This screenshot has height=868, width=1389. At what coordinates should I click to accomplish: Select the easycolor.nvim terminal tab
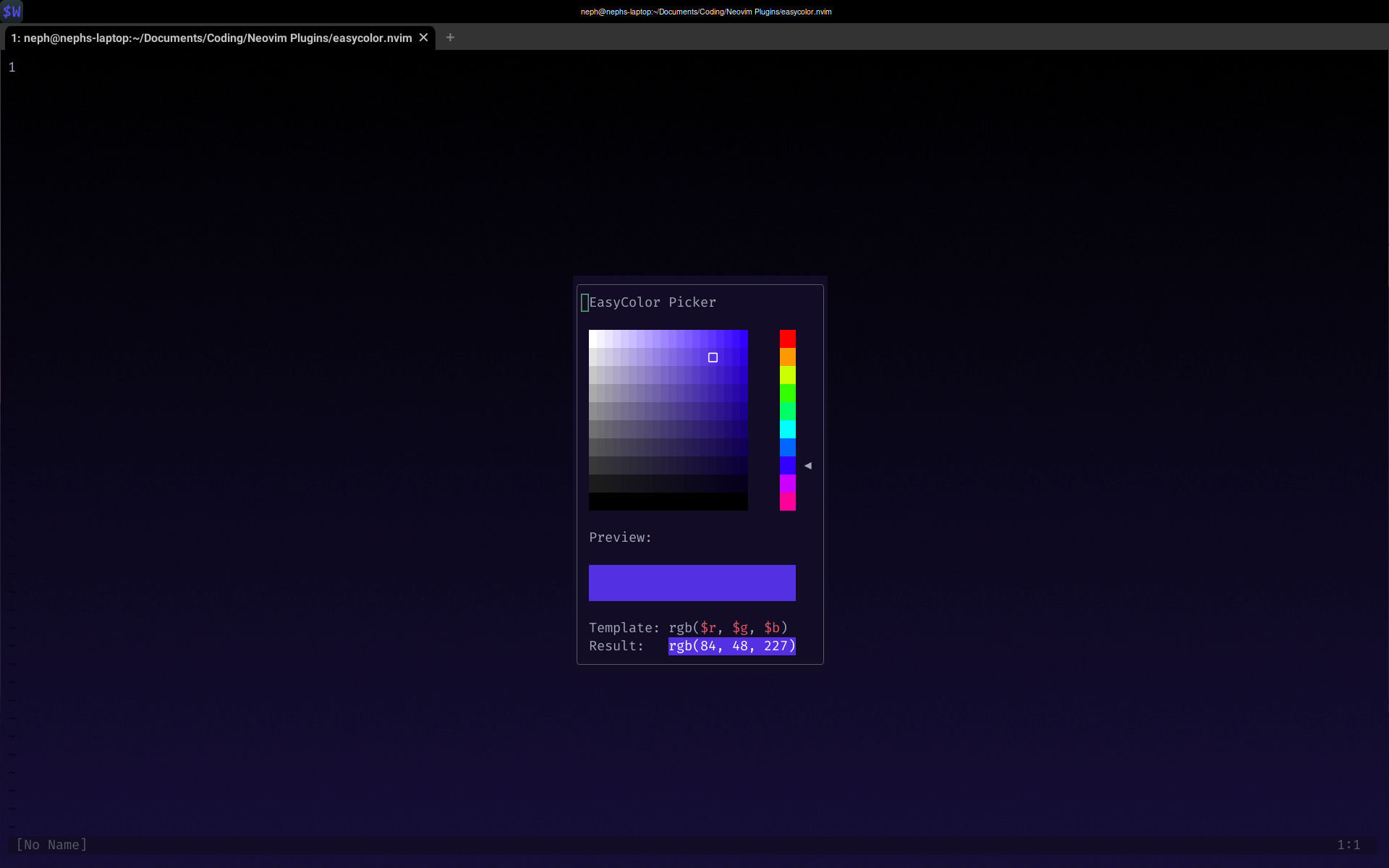coord(218,38)
